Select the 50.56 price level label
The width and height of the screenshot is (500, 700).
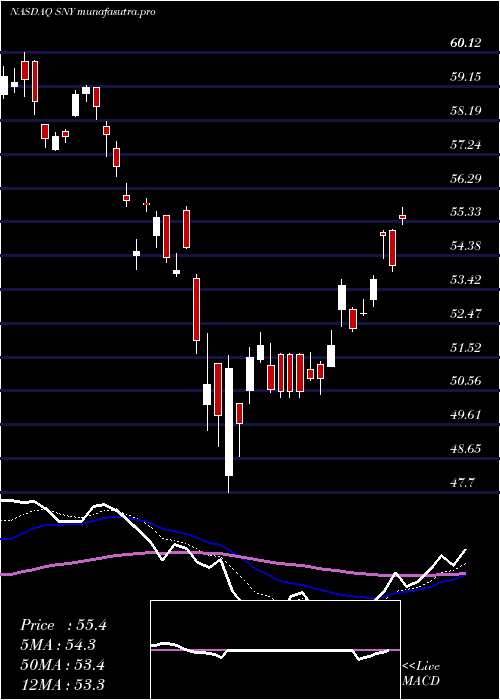[466, 381]
